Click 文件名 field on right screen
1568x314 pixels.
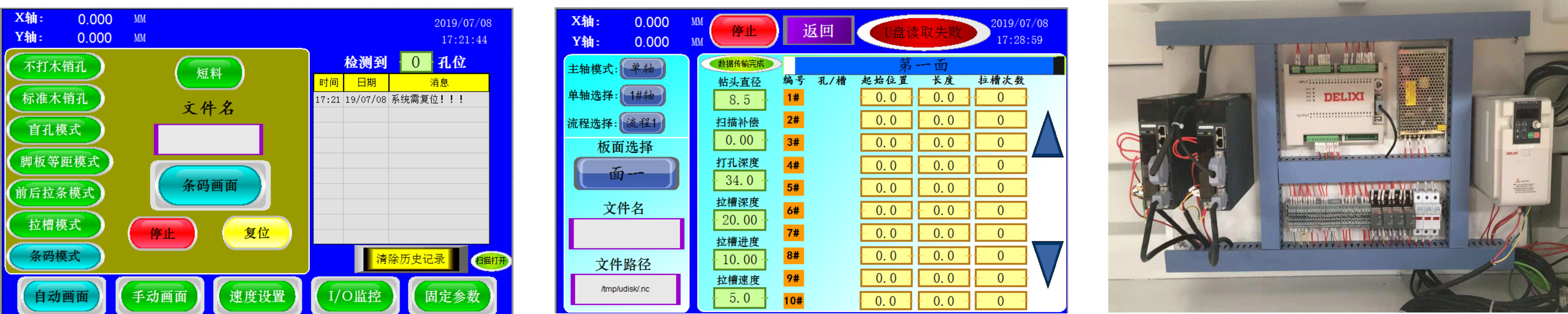point(626,234)
